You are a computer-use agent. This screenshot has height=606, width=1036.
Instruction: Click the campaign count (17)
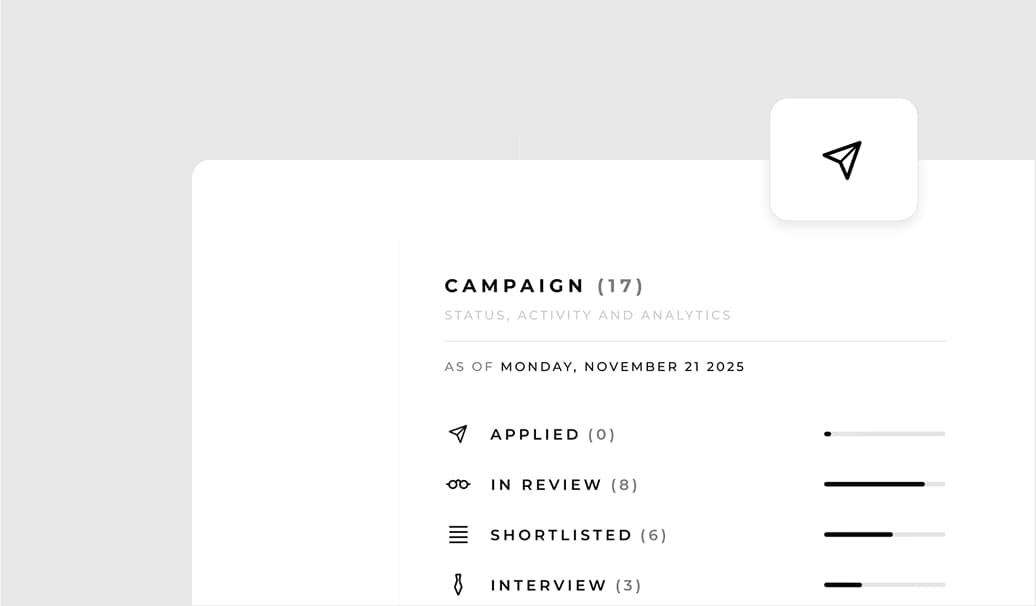click(621, 286)
